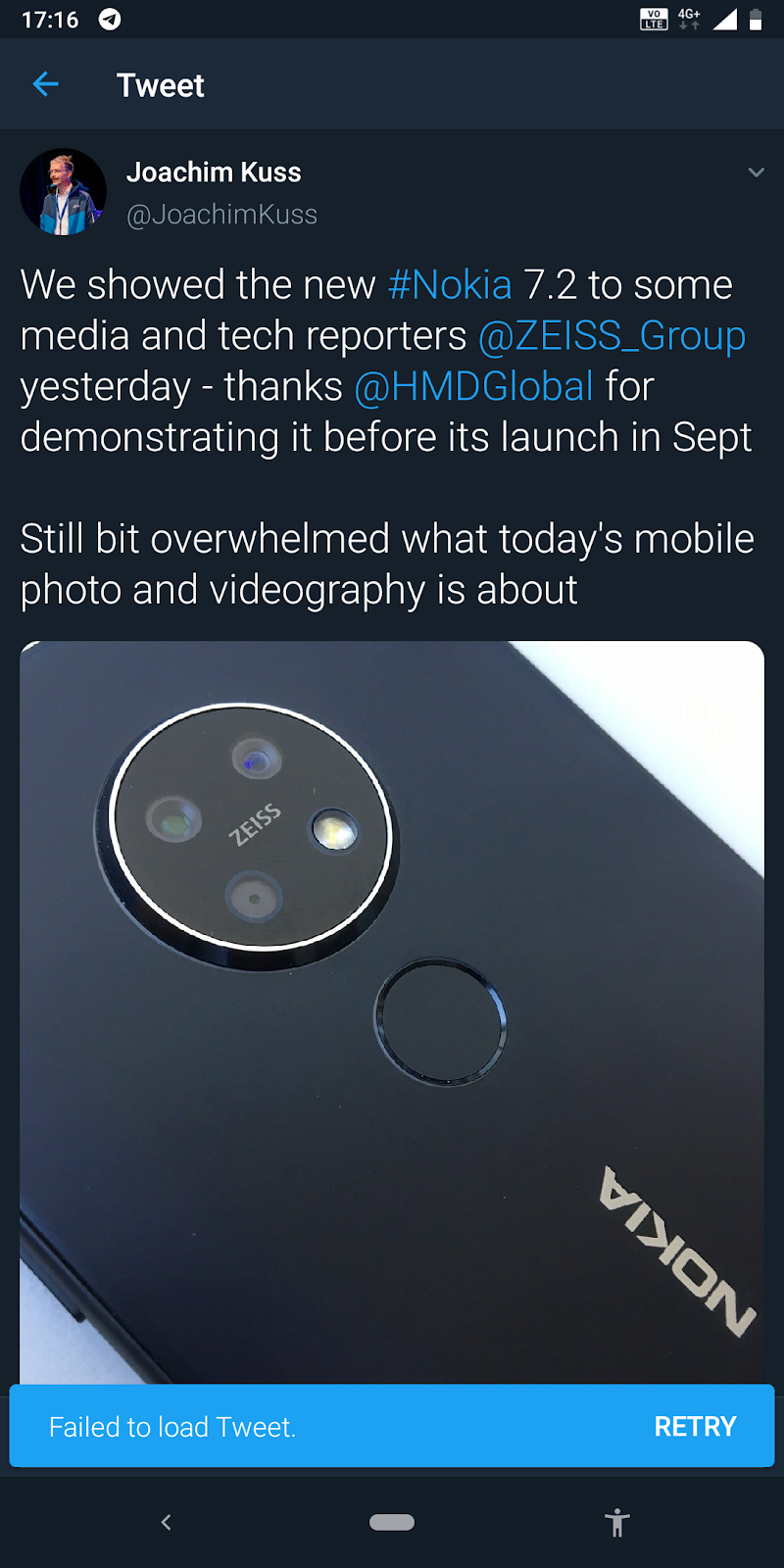Tap the Tweet header title

[x=161, y=85]
